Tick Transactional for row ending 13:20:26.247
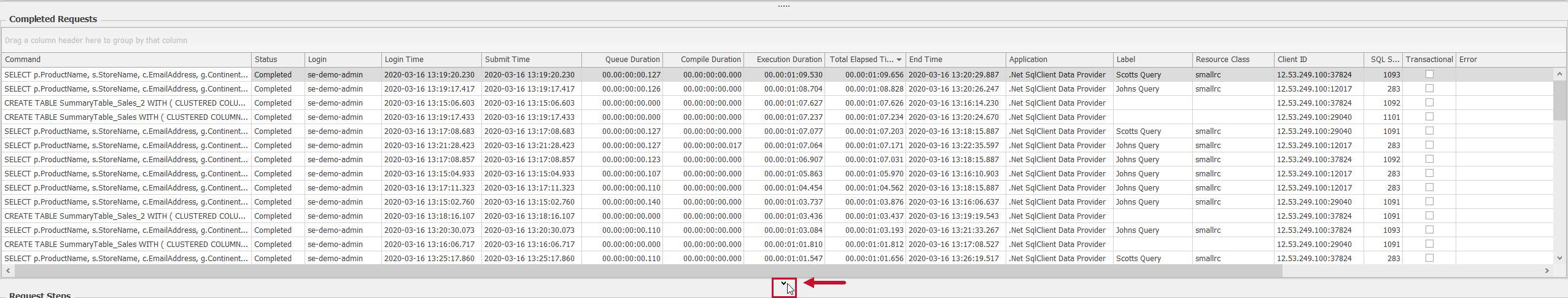The width and height of the screenshot is (1568, 298). click(1429, 88)
